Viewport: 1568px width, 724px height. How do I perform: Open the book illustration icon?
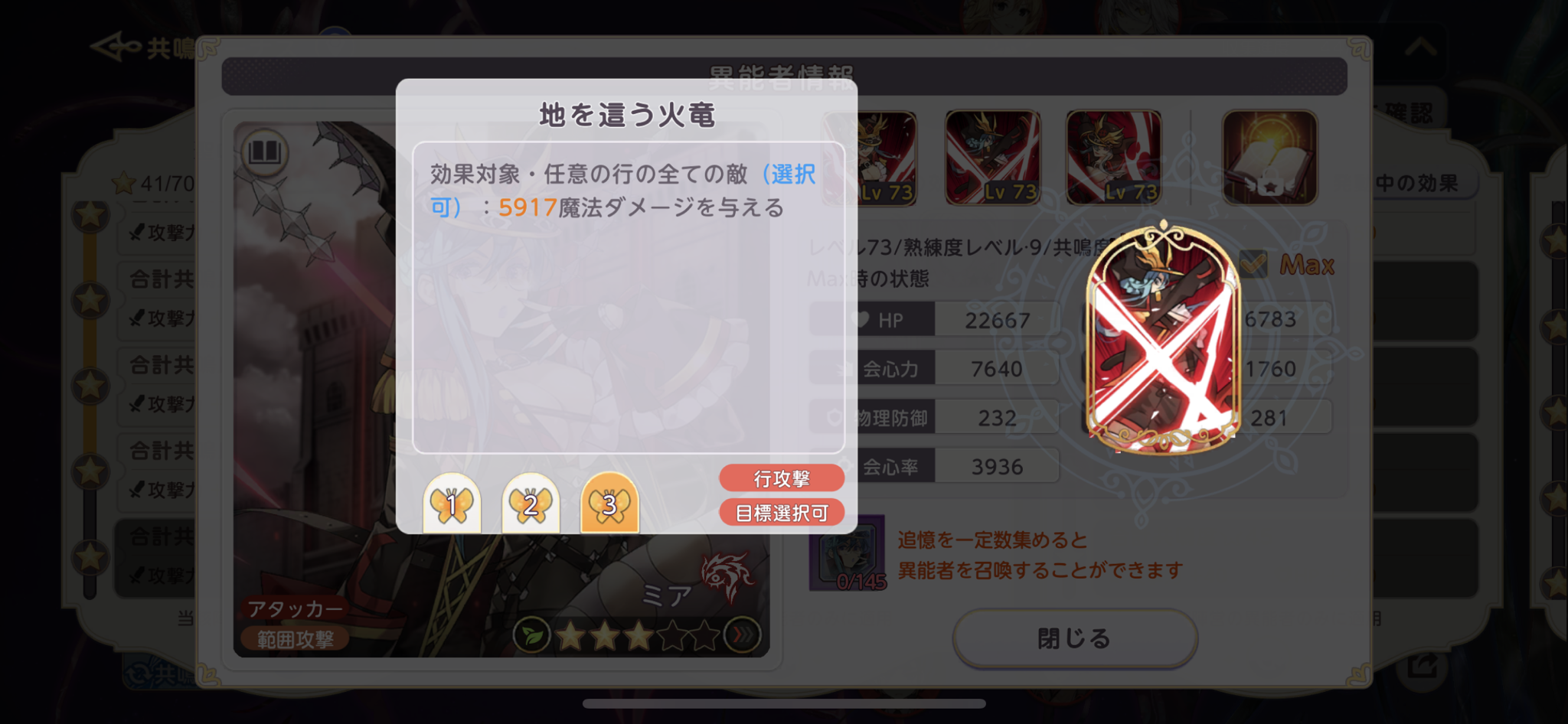(x=265, y=152)
